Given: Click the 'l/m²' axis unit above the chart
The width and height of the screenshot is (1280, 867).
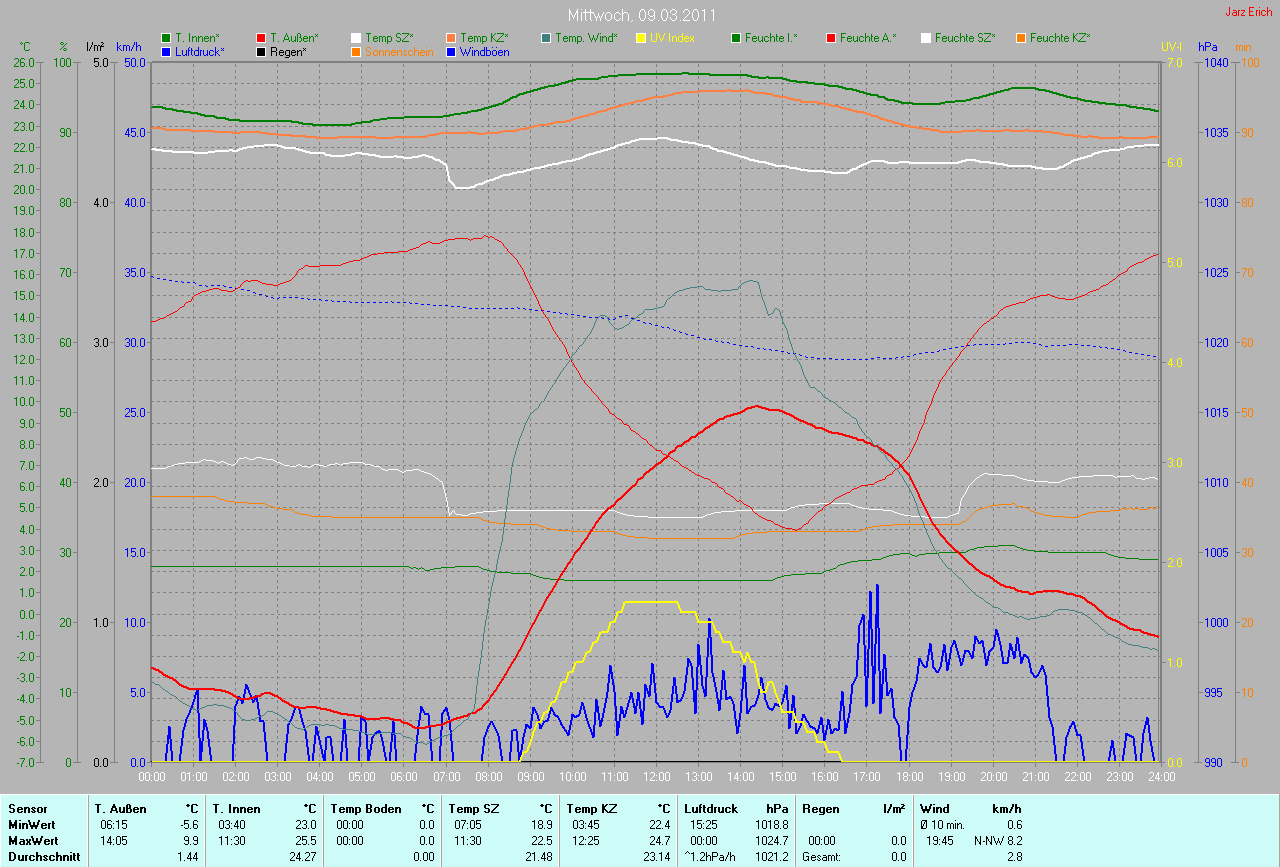Looking at the screenshot, I should [x=95, y=47].
